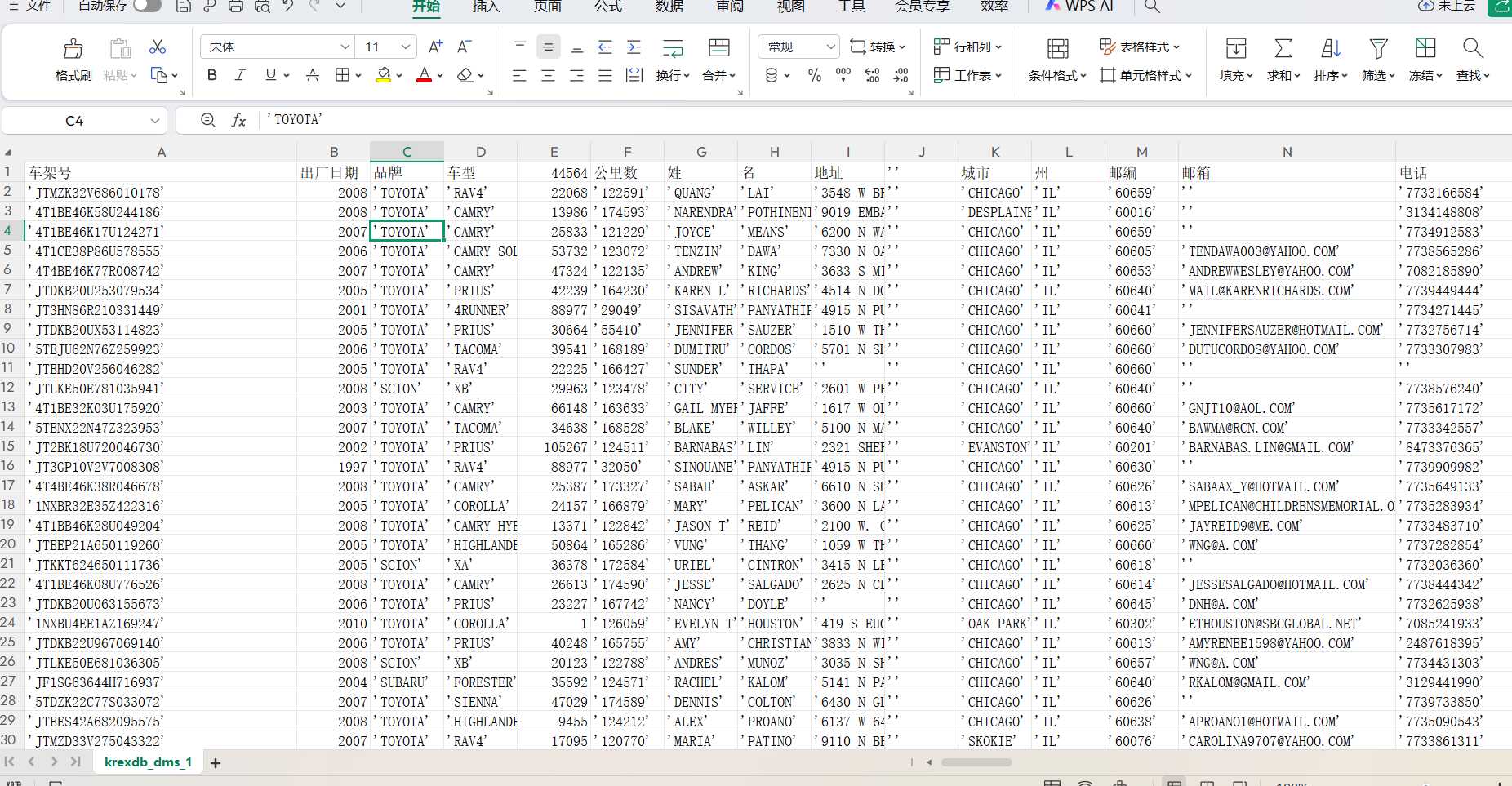
Task: Apply the yellow fill color
Action: click(x=383, y=75)
